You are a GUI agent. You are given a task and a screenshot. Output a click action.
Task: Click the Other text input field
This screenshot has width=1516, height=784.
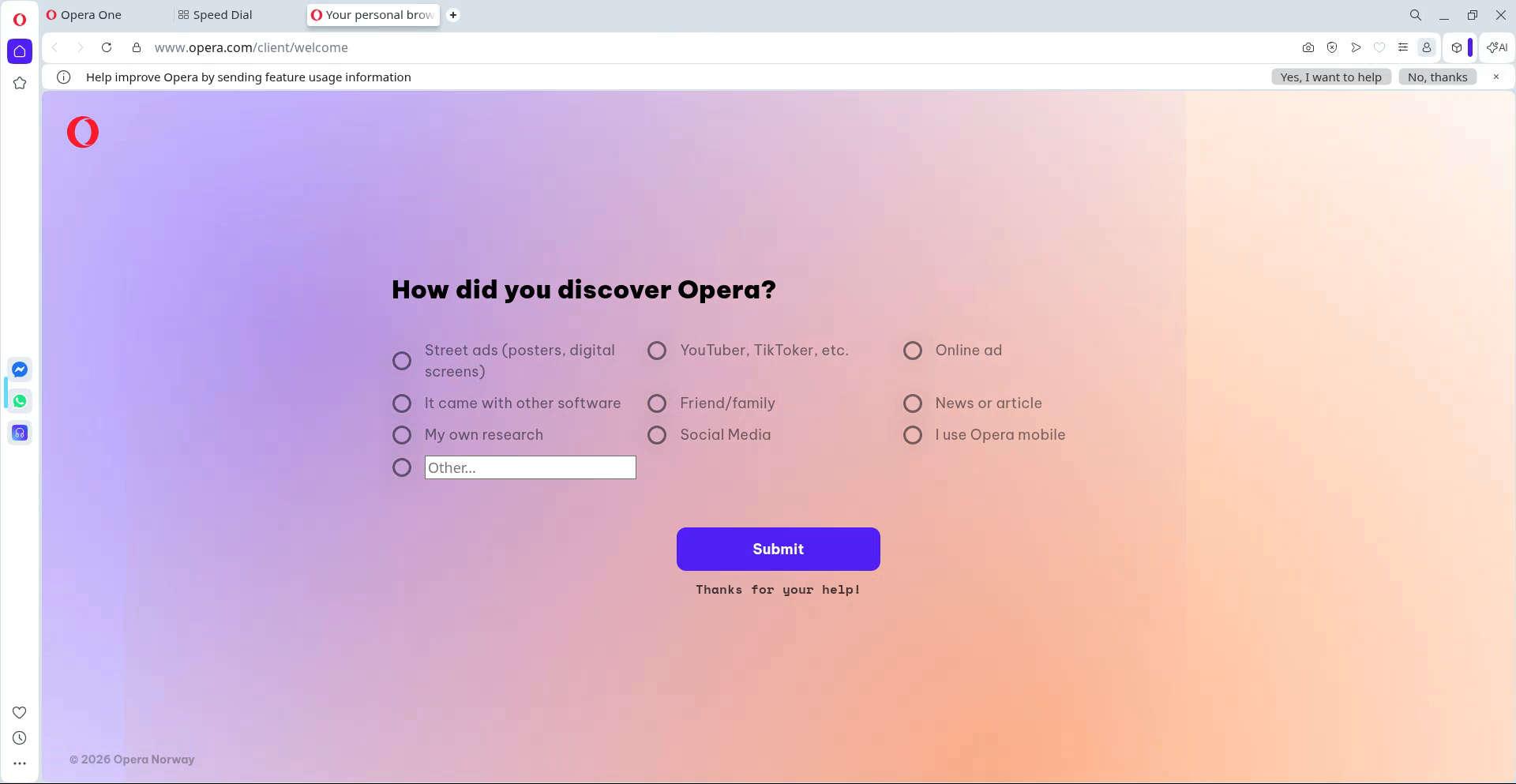530,467
